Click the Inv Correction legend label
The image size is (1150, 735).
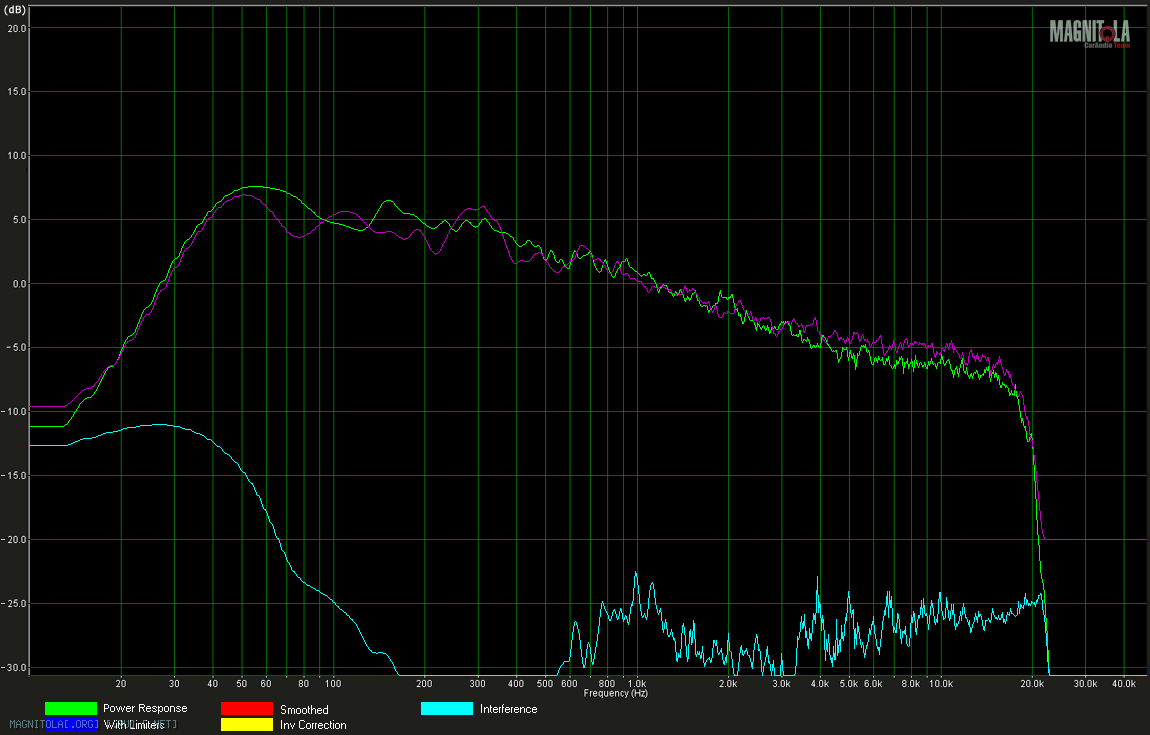(313, 725)
